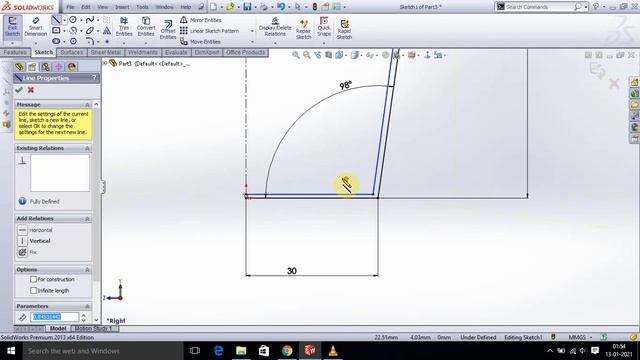Open File Explorer from the taskbar
The height and width of the screenshot is (360, 640).
coord(241,351)
